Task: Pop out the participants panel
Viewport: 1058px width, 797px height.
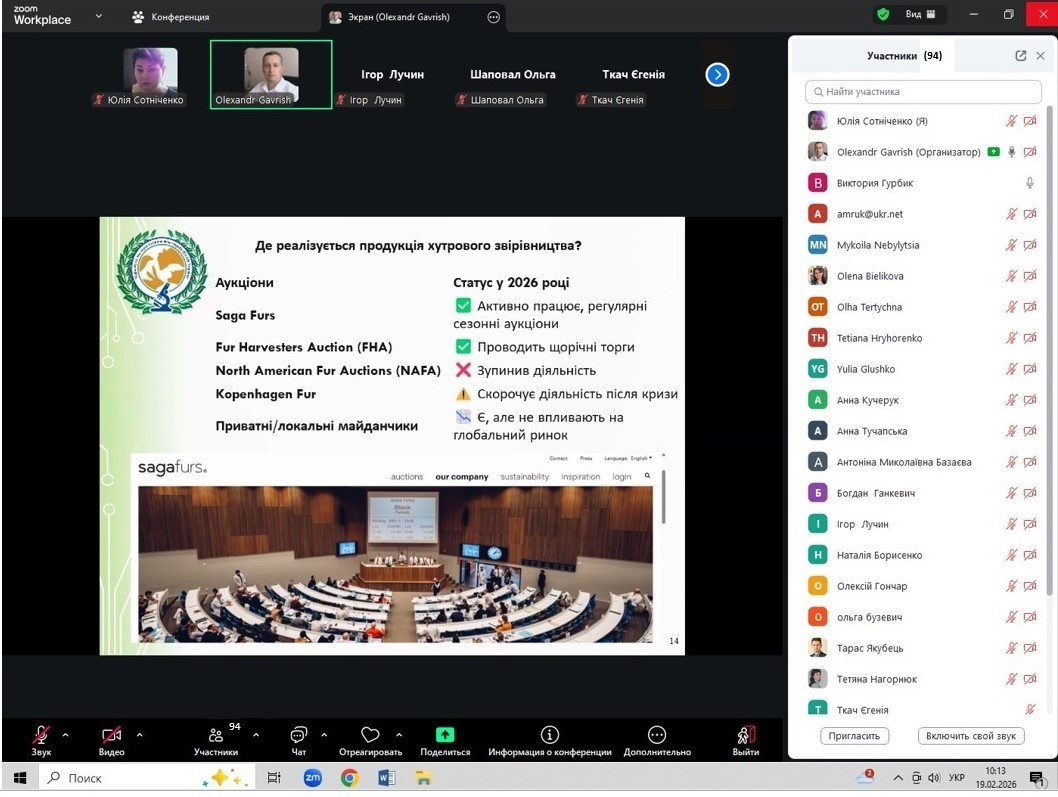Action: [1020, 56]
